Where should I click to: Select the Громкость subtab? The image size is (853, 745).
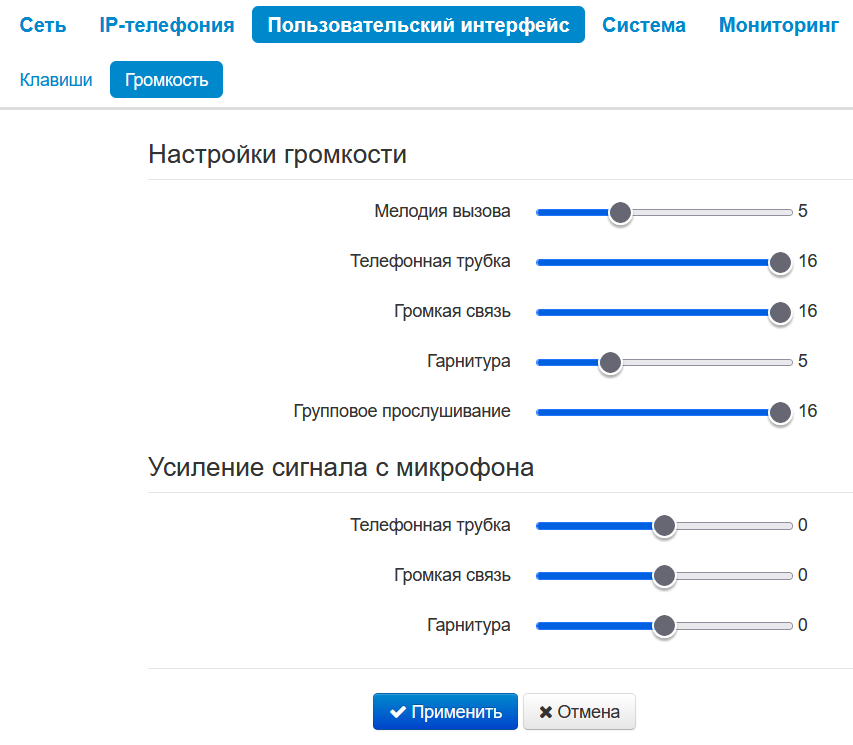tap(167, 80)
